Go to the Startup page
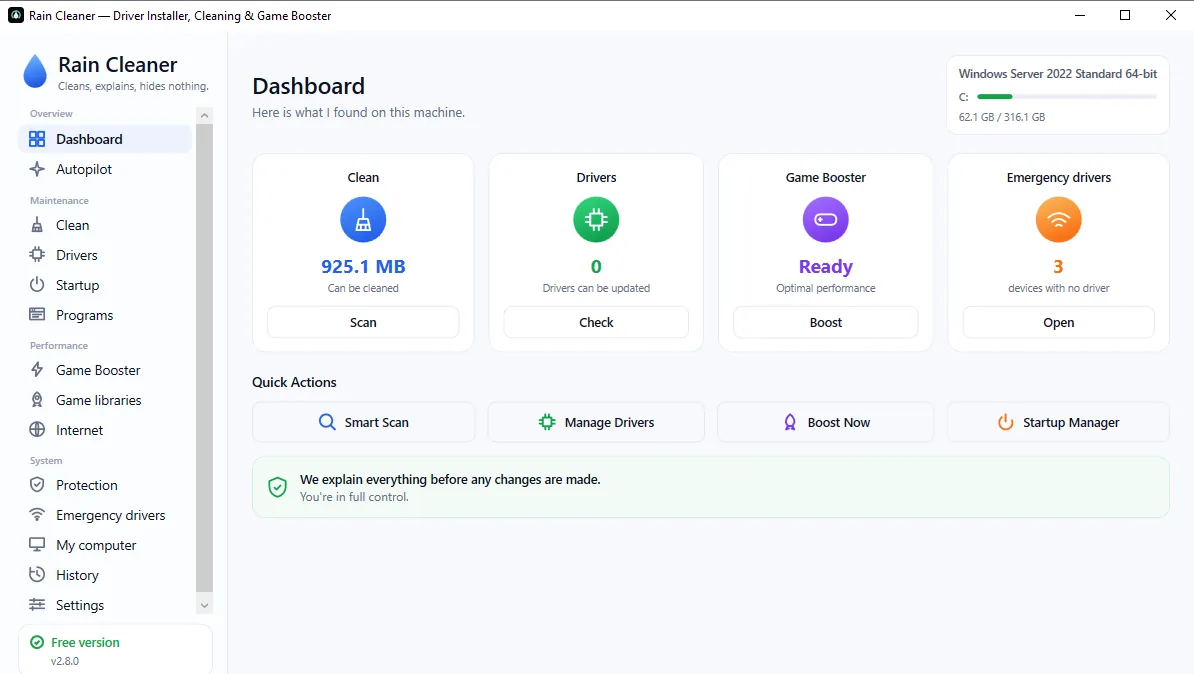The width and height of the screenshot is (1194, 674). pyautogui.click(x=105, y=285)
